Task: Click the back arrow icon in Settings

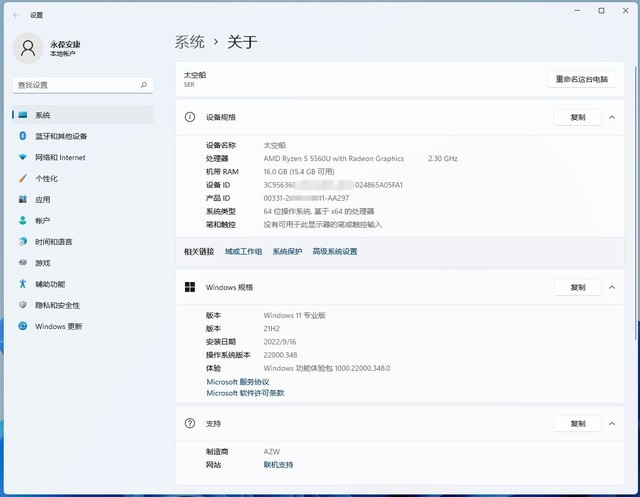Action: click(x=16, y=15)
